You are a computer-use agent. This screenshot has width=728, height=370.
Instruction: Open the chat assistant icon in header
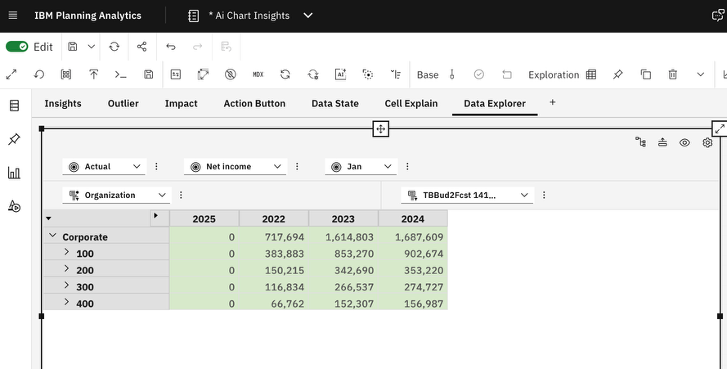pyautogui.click(x=718, y=15)
